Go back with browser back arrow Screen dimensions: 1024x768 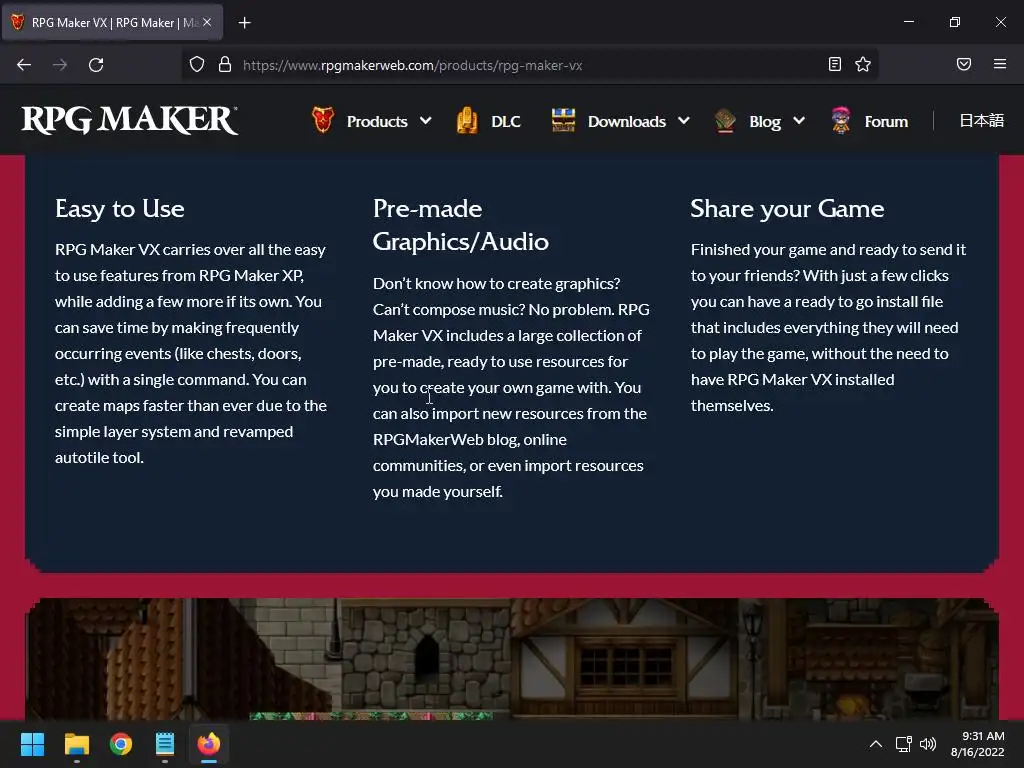pyautogui.click(x=24, y=65)
